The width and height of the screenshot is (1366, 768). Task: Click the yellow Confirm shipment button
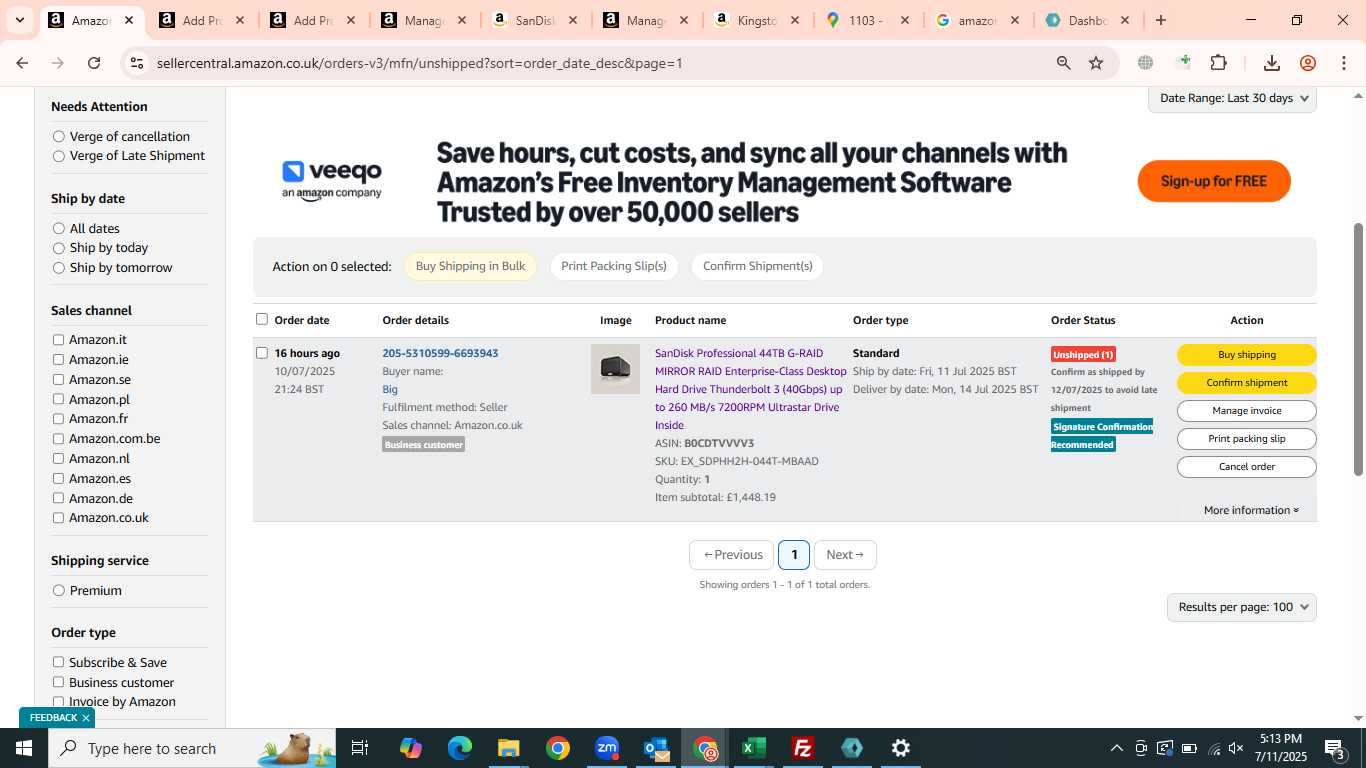pyautogui.click(x=1246, y=383)
